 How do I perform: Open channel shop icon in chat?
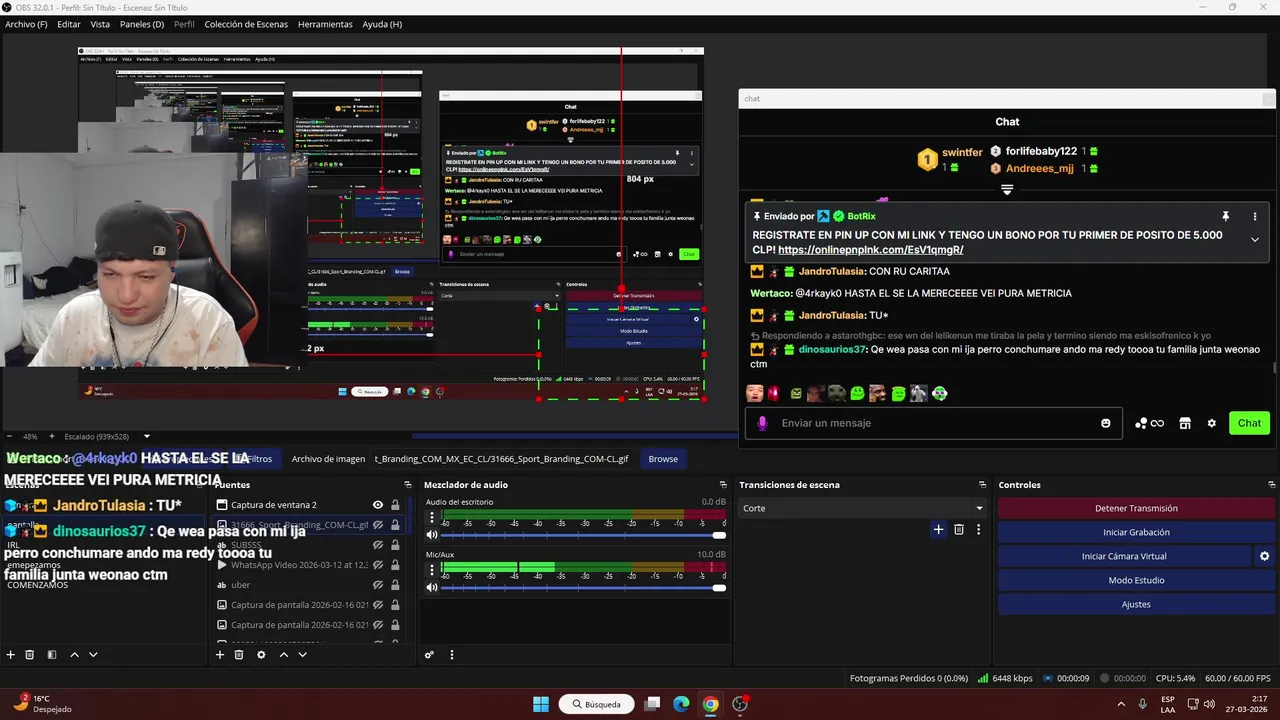1185,423
